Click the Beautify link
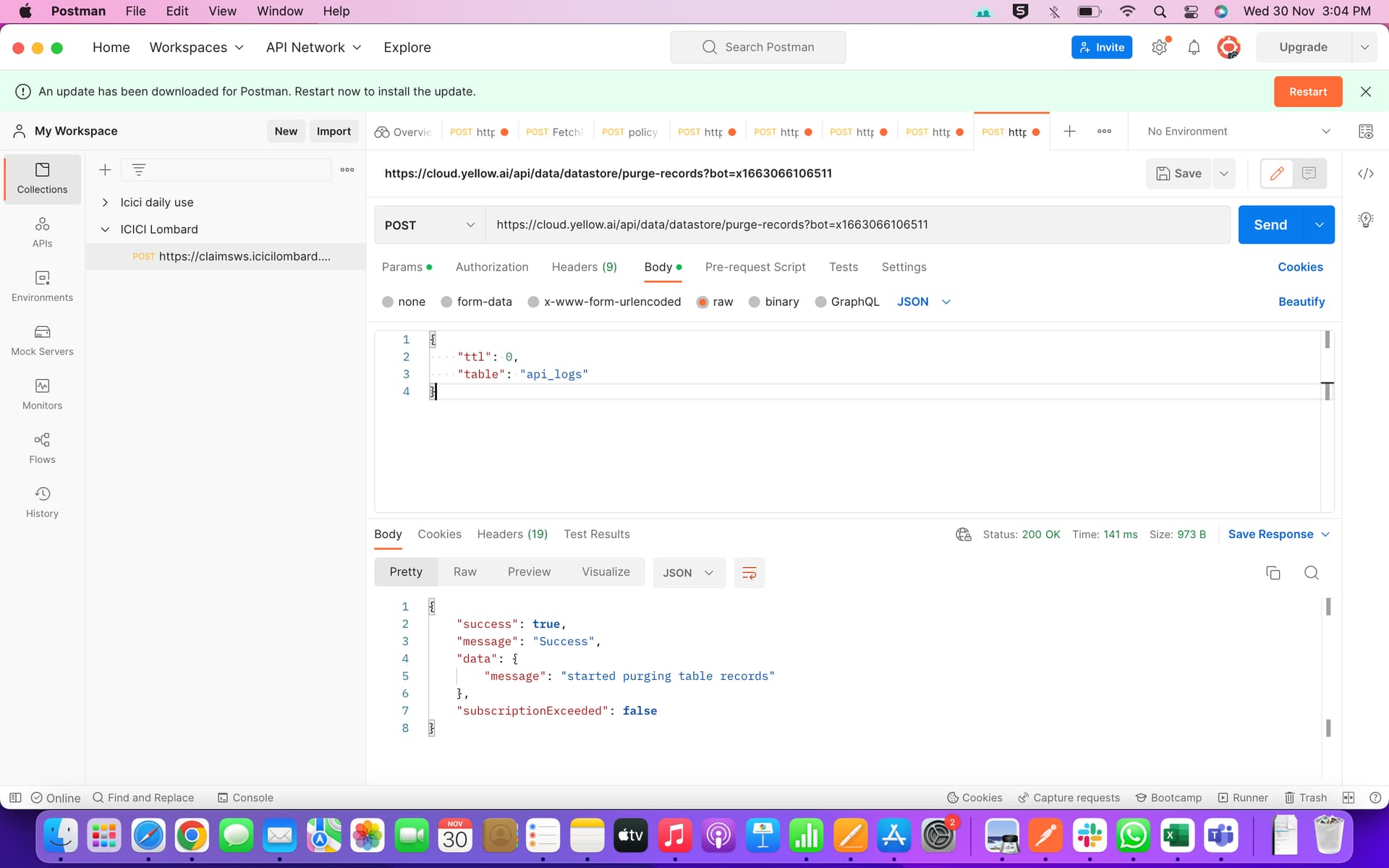This screenshot has width=1389, height=868. click(1301, 302)
